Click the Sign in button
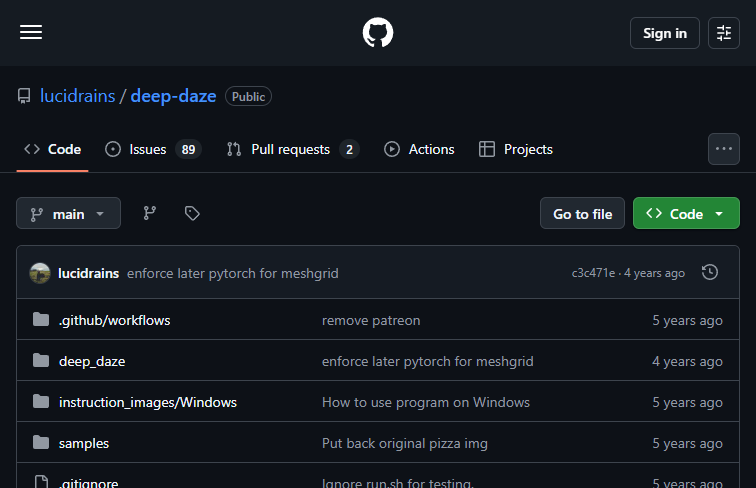The width and height of the screenshot is (756, 488). tap(664, 33)
